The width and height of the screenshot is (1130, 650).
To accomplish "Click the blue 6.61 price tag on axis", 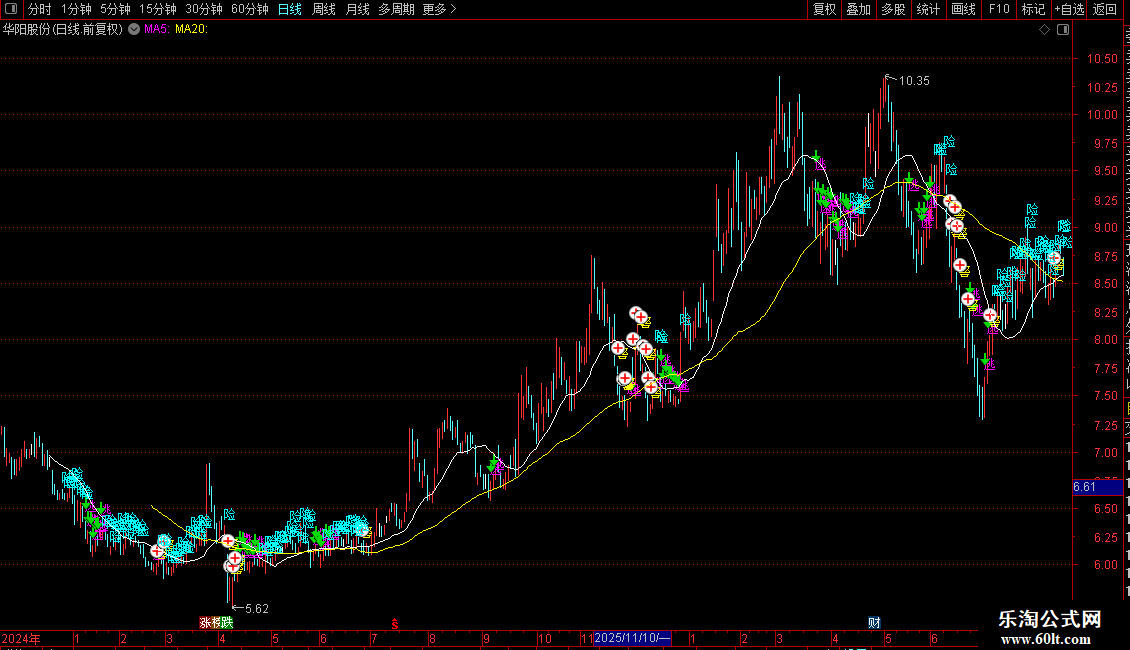I will pyautogui.click(x=1098, y=487).
